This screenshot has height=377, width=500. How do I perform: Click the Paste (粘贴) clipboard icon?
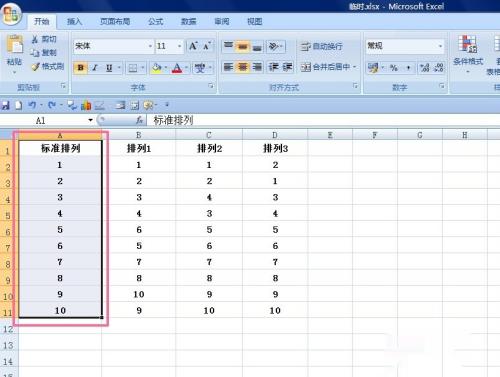(15, 44)
